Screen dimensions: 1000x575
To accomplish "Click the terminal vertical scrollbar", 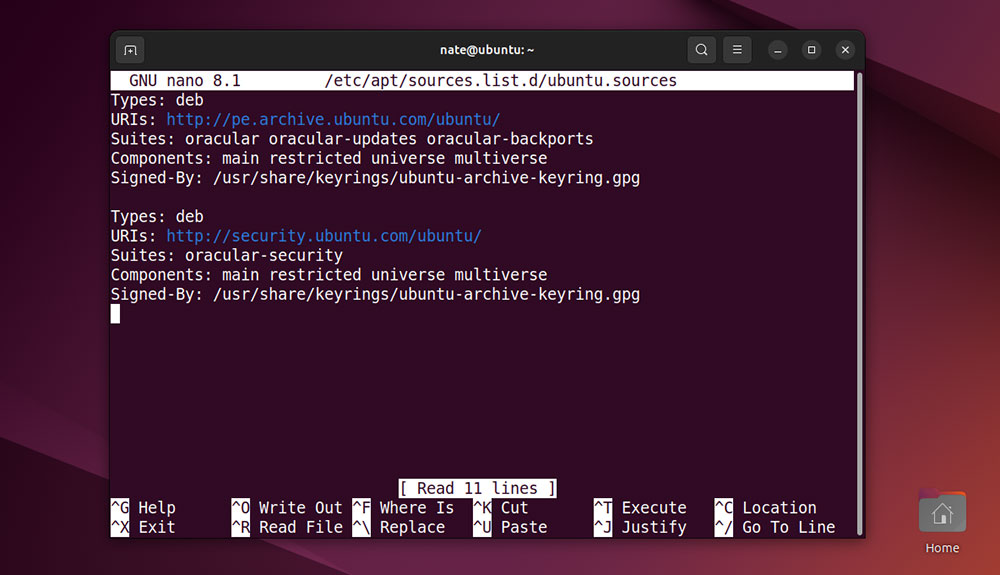I will tap(859, 303).
